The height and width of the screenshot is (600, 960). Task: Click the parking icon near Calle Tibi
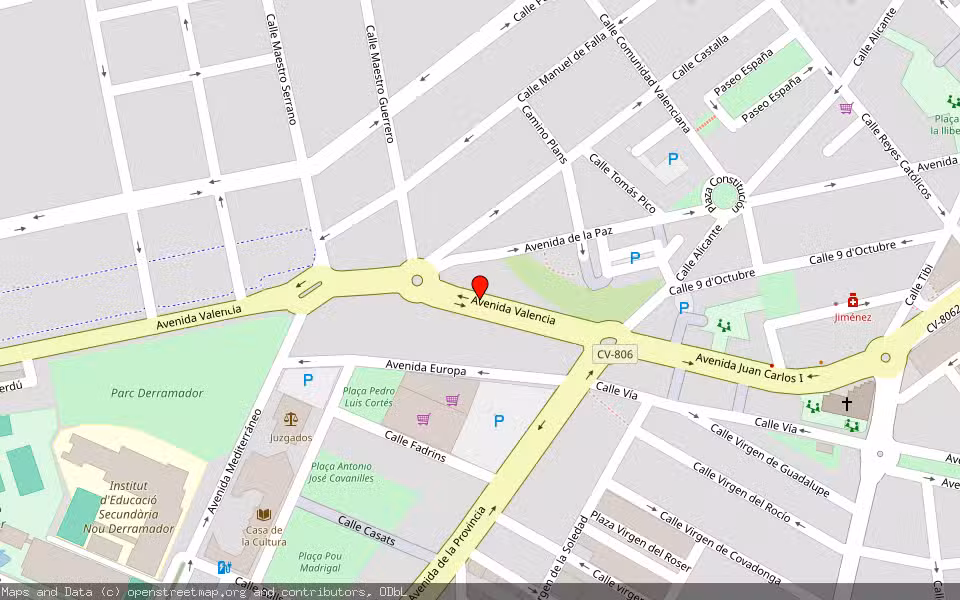pos(684,307)
